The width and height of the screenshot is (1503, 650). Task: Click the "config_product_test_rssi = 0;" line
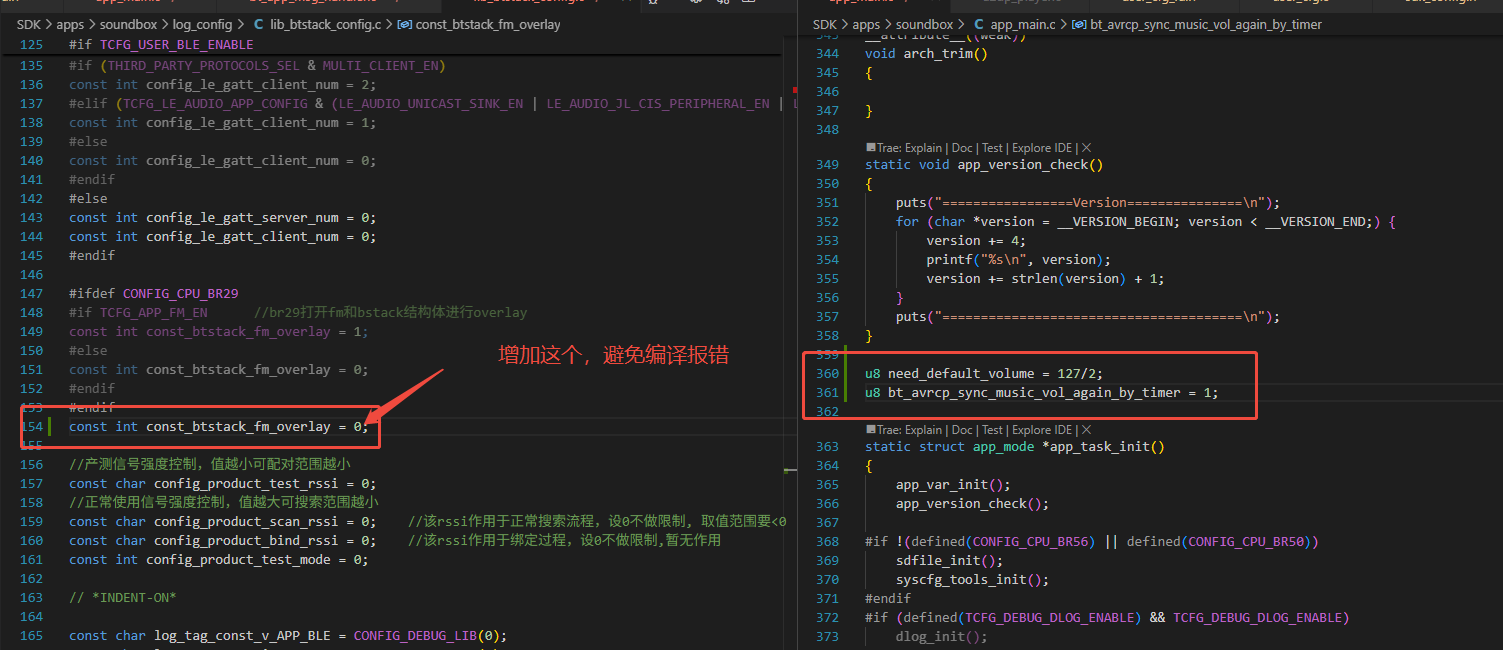coord(223,484)
